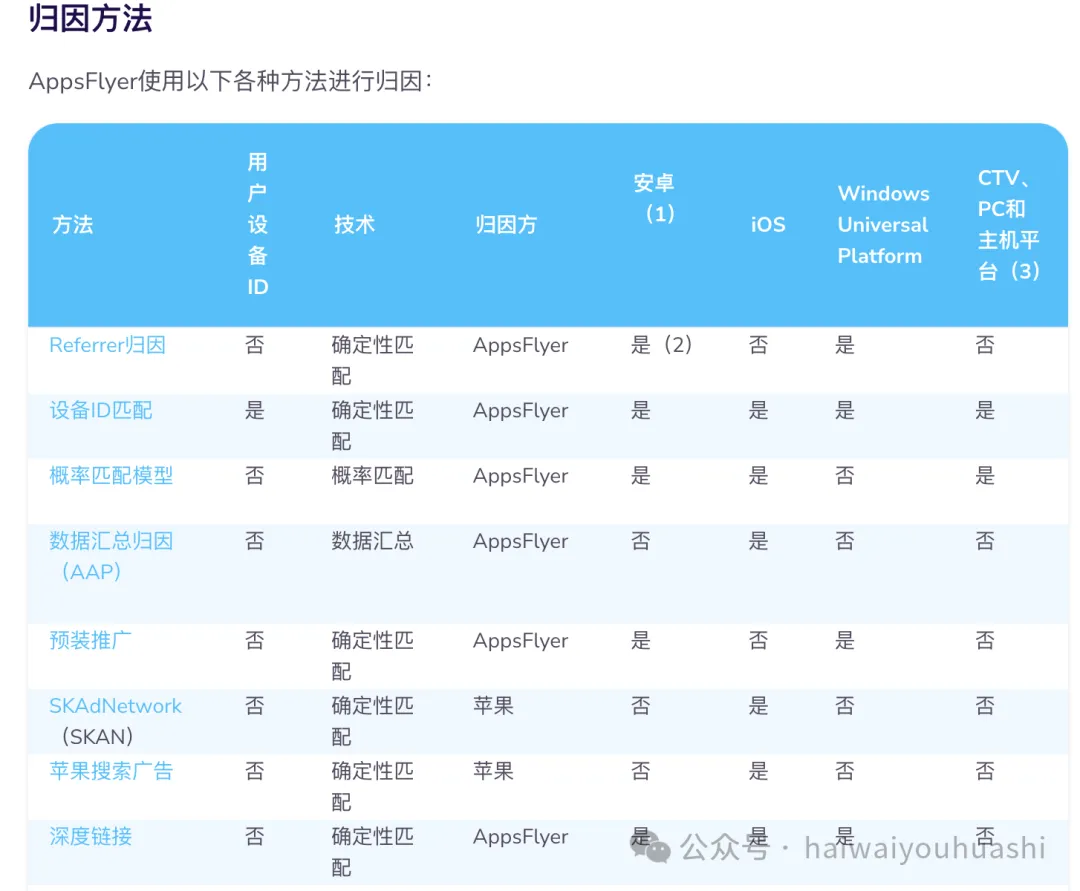The height and width of the screenshot is (891, 1080).
Task: Click AppsFlyer in the 设备ID匹配 row
Action: point(521,410)
